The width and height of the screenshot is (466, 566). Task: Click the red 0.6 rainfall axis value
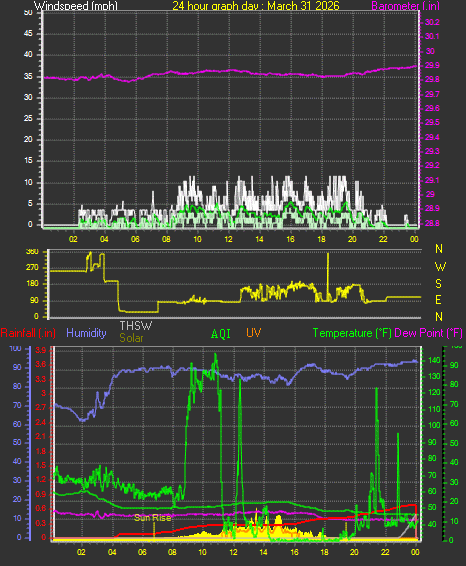[x=41, y=509]
